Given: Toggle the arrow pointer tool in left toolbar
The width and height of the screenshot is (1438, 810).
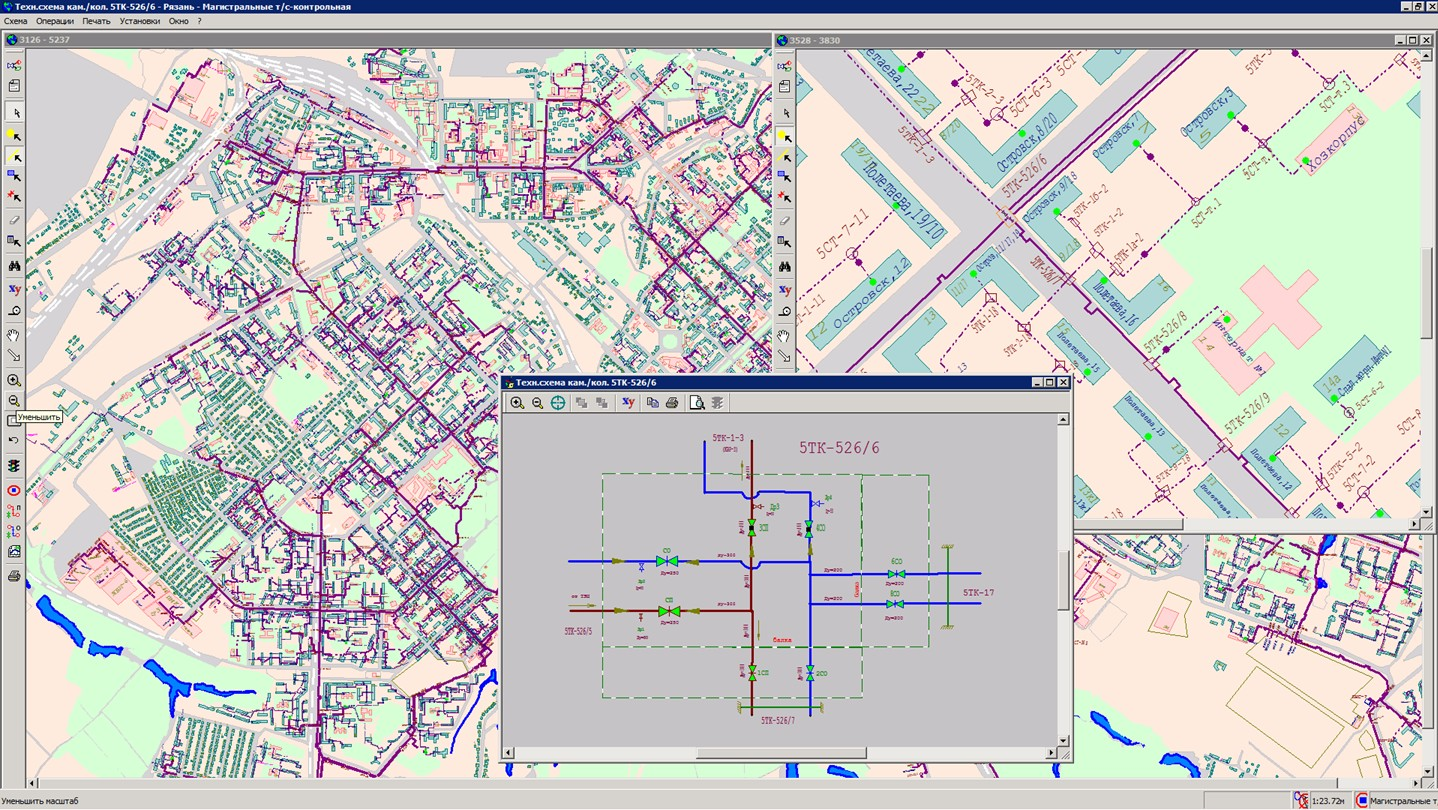Looking at the screenshot, I should click(14, 113).
